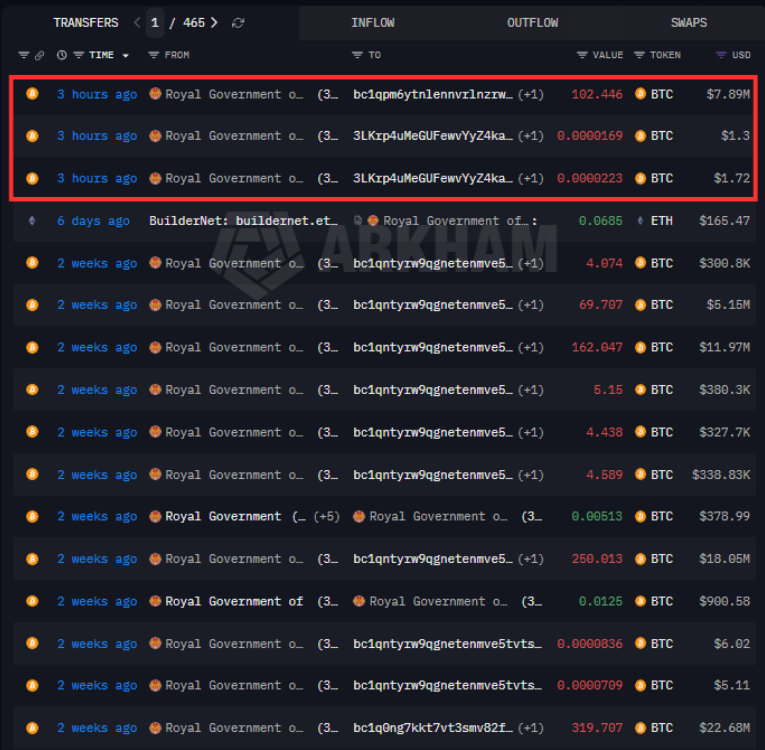Click the refresh transfers icon
Viewport: 765px width, 750px height.
point(237,23)
